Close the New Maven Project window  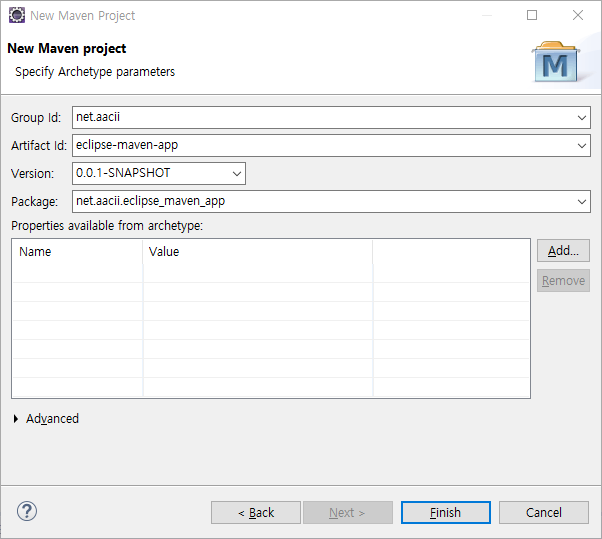578,15
